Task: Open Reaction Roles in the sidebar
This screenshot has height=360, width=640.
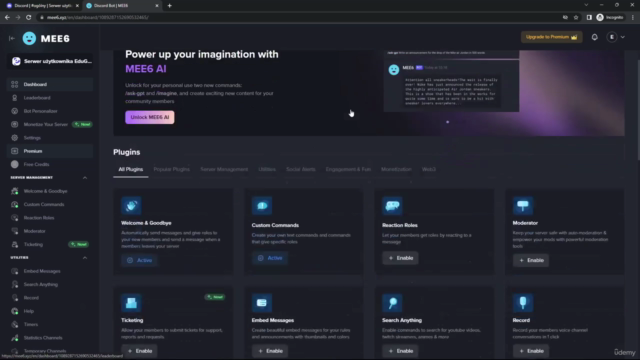Action: coord(50,218)
